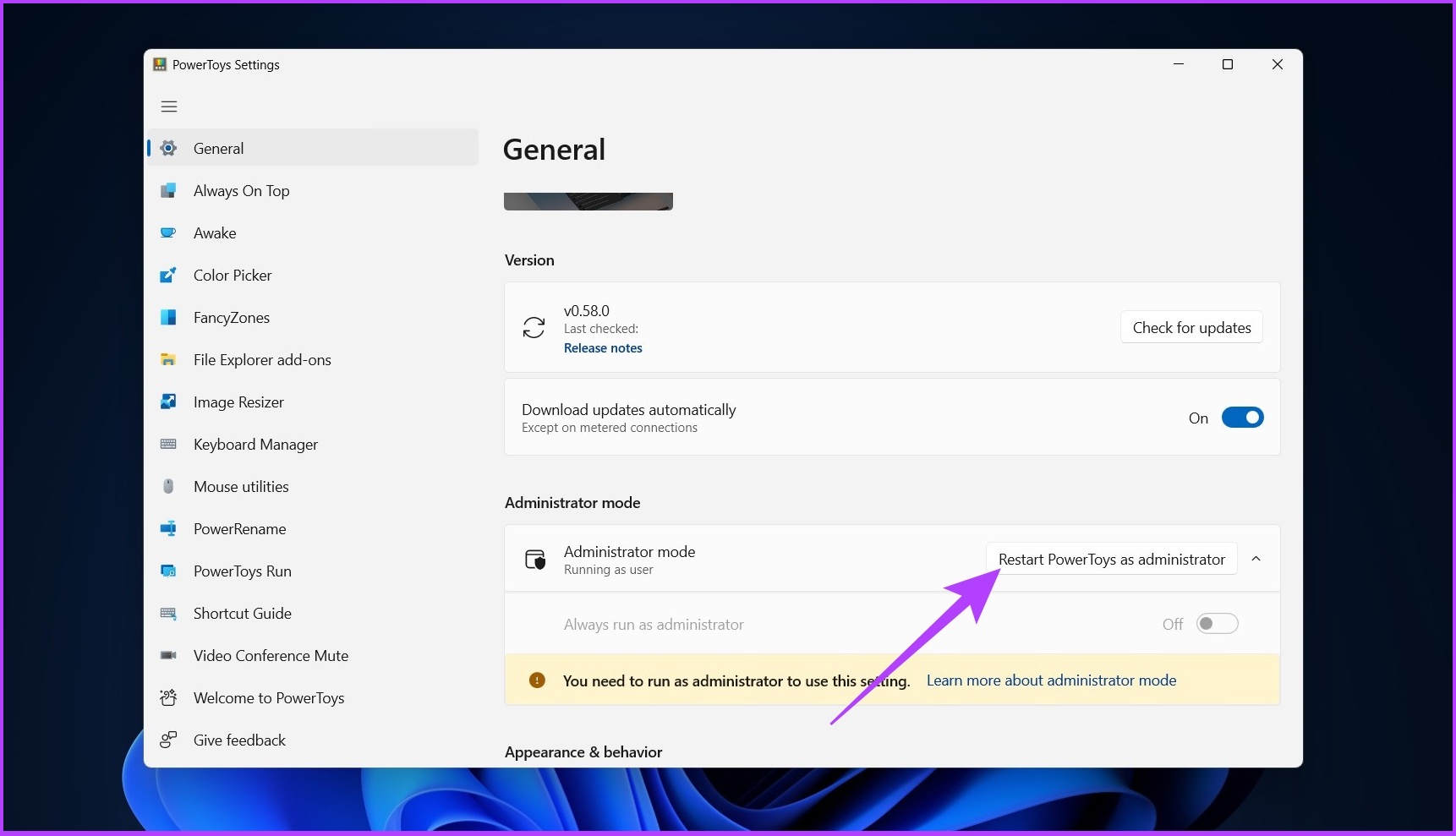Click the v0.58.0 version text
Screen dimensions: 1456x836
[587, 310]
